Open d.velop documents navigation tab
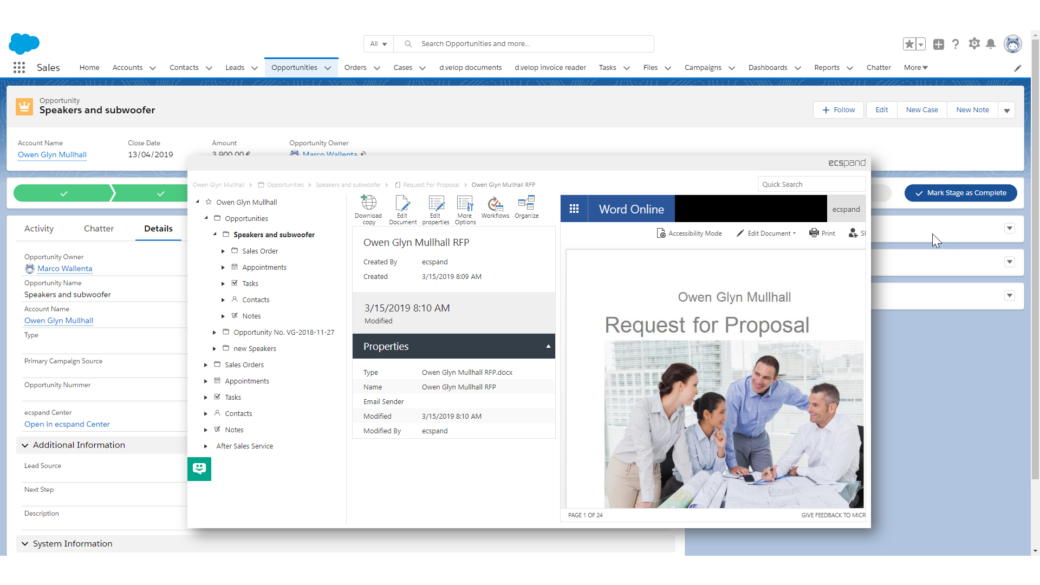Screen dimensions: 1040x585 [470, 68]
